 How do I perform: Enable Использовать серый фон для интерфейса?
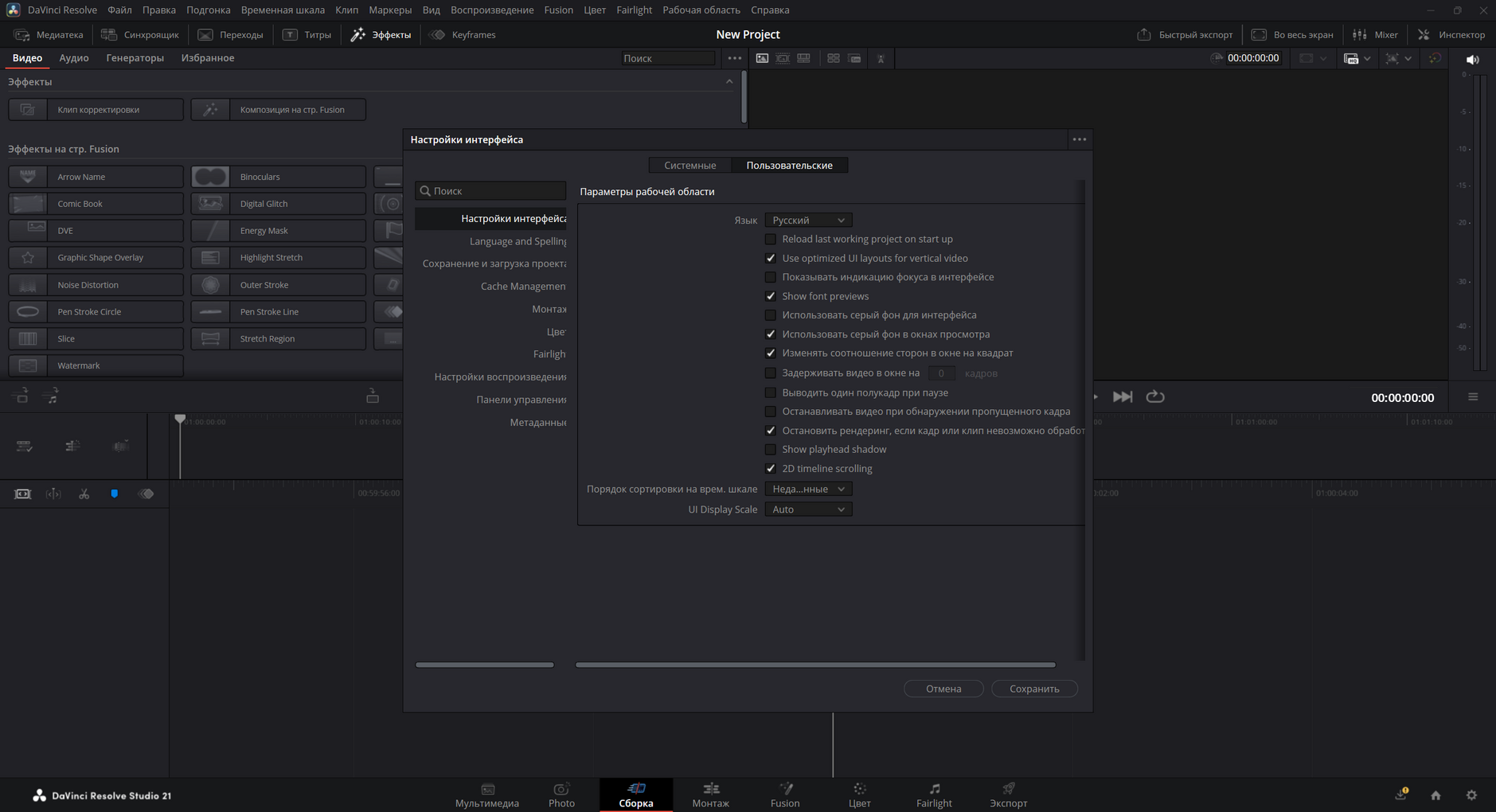(771, 315)
